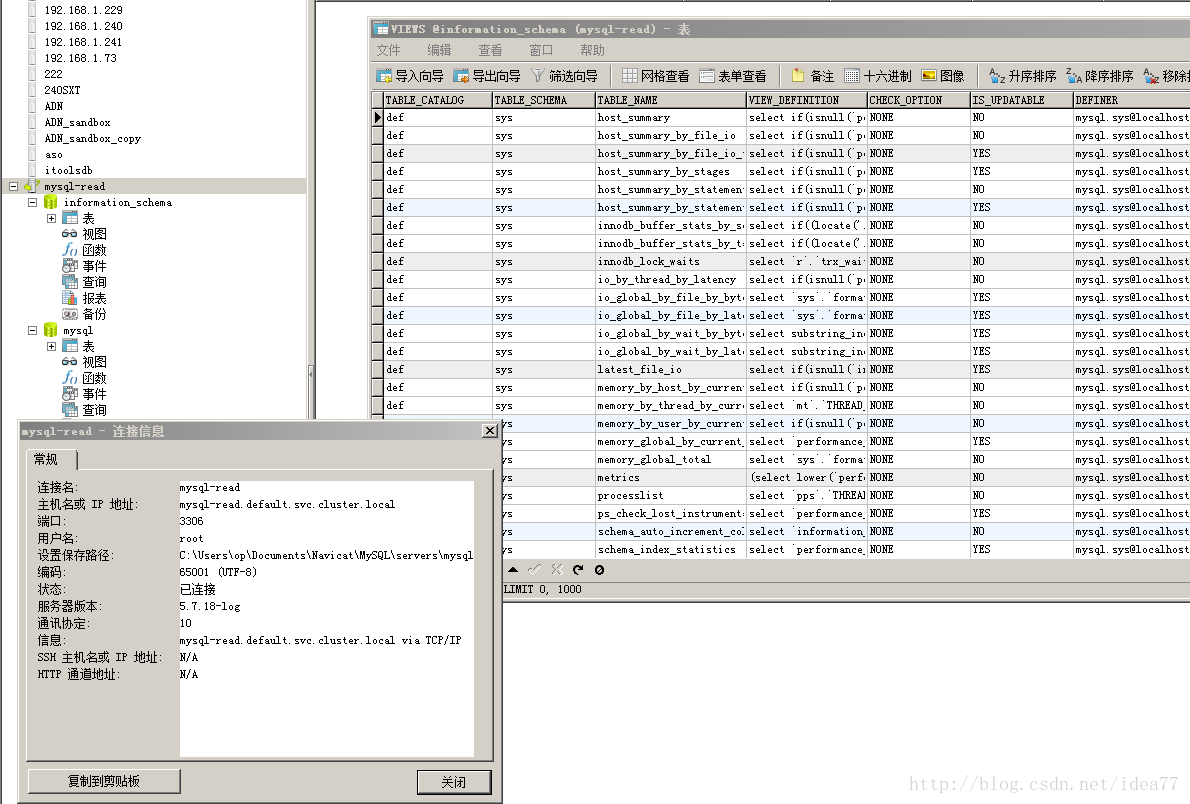Image resolution: width=1190 pixels, height=804 pixels.
Task: Select 函数 under information_schema
Action: 84,250
